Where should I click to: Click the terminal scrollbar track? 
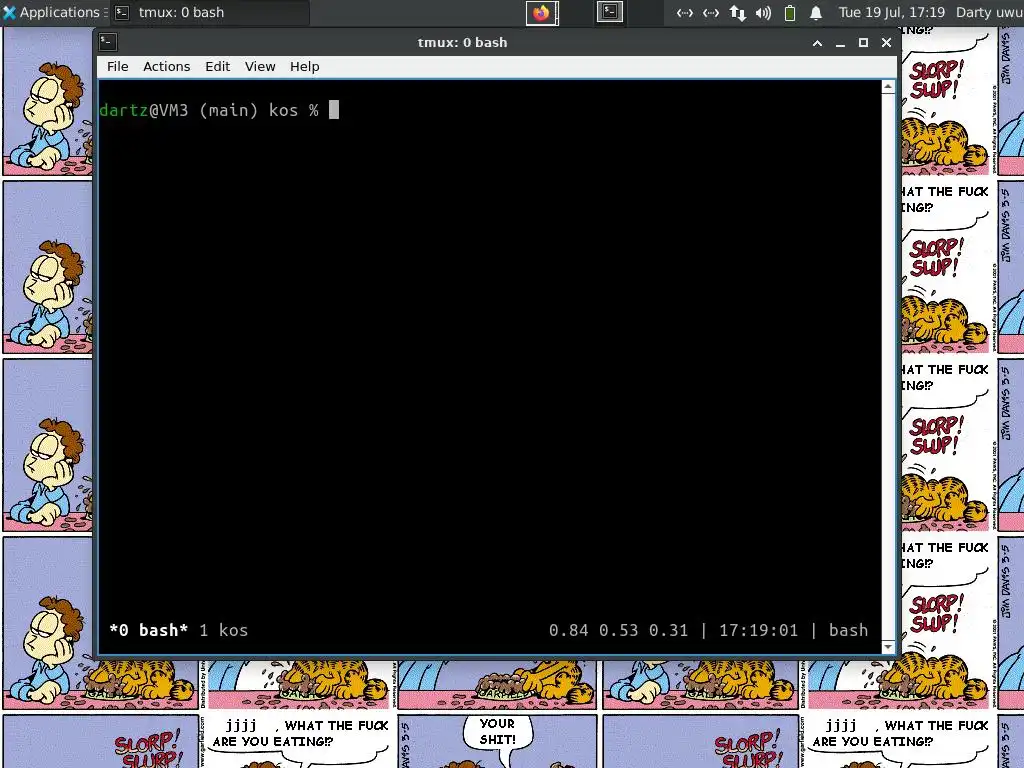click(888, 366)
